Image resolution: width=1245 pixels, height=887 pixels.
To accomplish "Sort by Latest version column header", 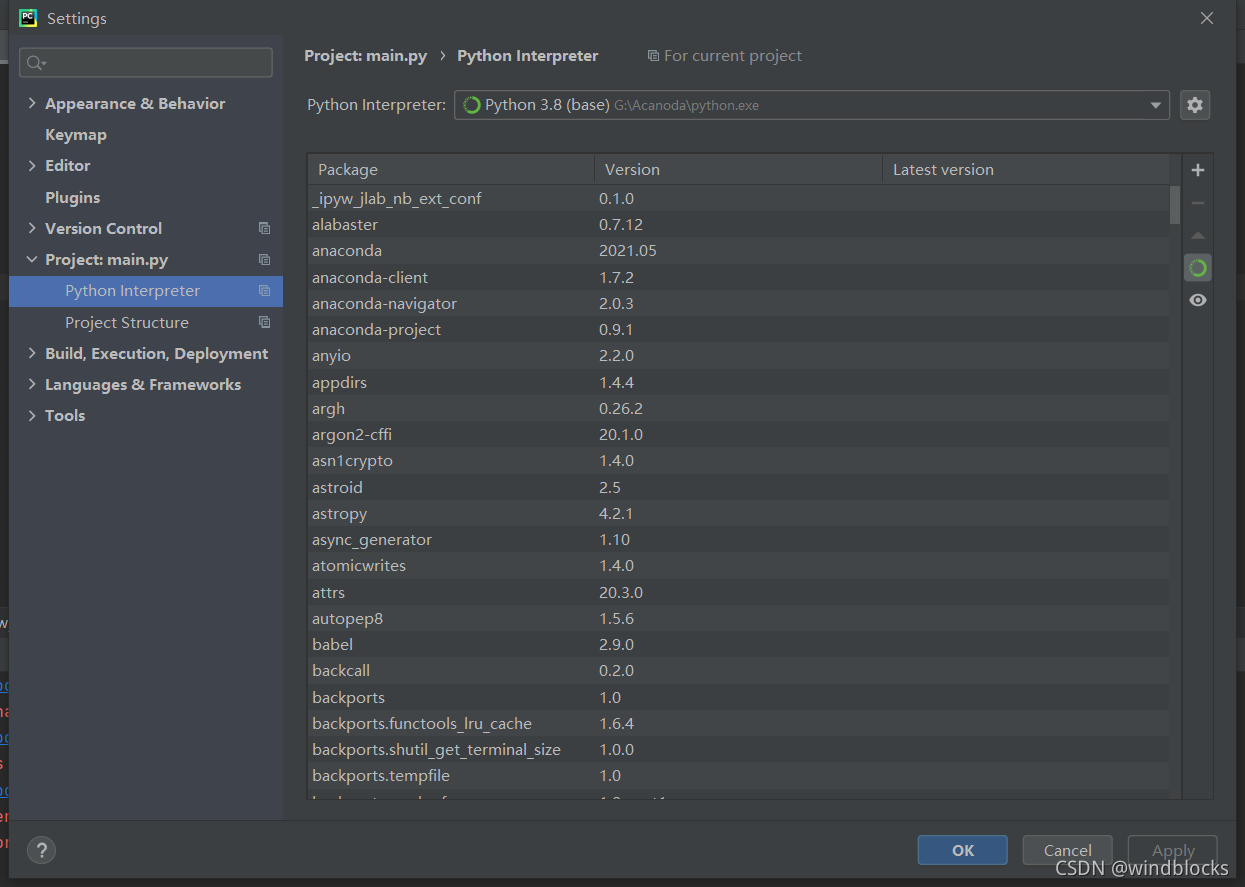I will tap(1026, 169).
